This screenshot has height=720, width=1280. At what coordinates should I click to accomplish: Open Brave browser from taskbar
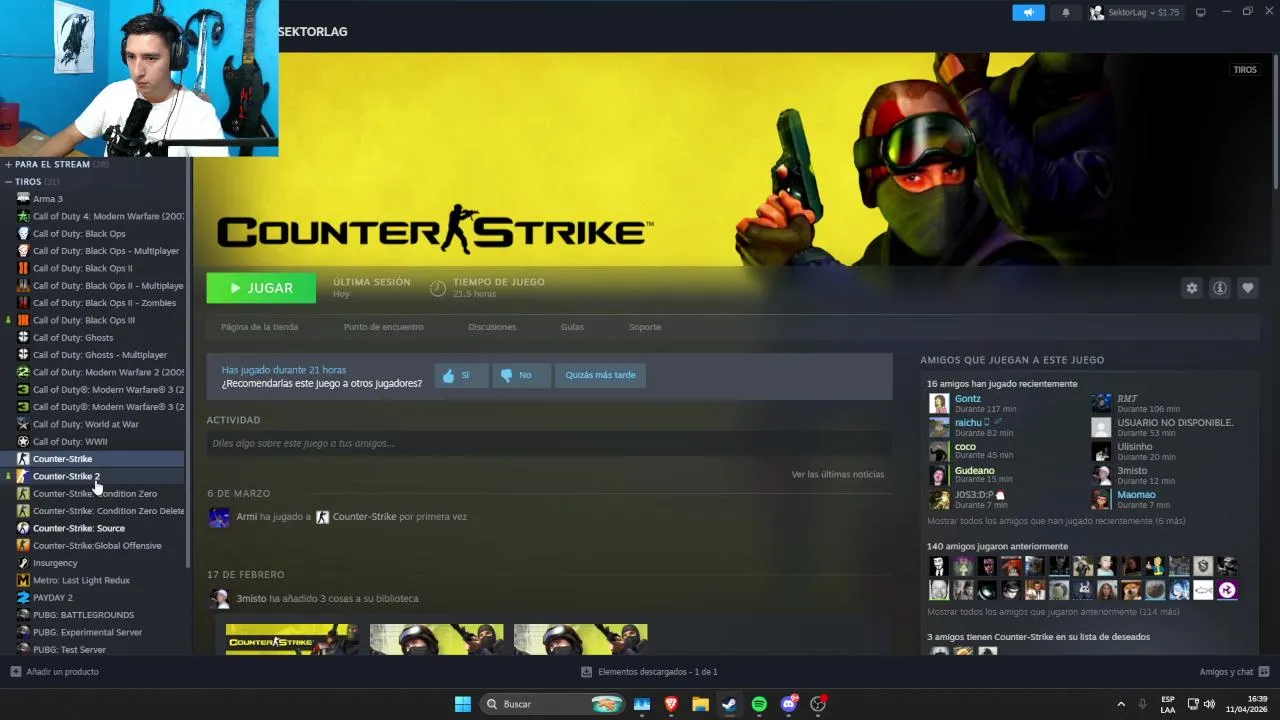[671, 704]
